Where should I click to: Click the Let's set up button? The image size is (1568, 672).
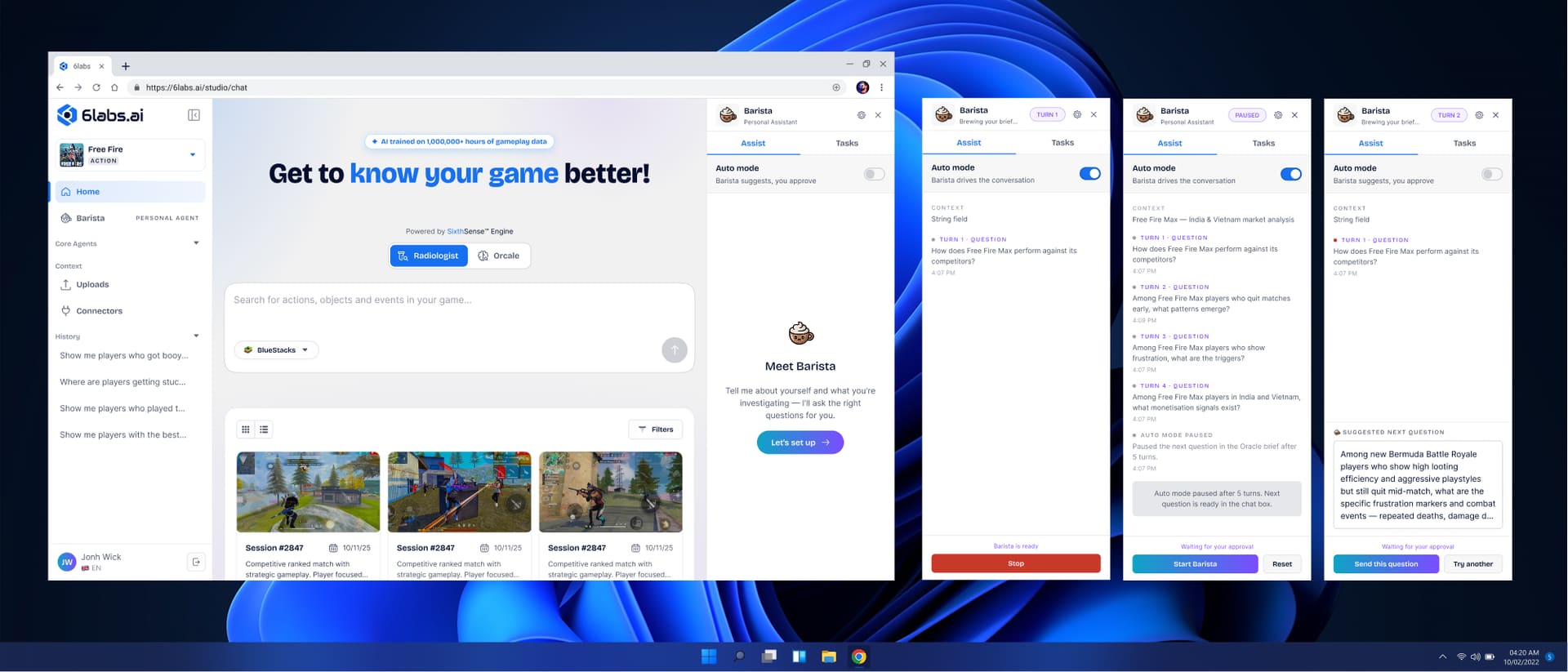click(x=800, y=443)
